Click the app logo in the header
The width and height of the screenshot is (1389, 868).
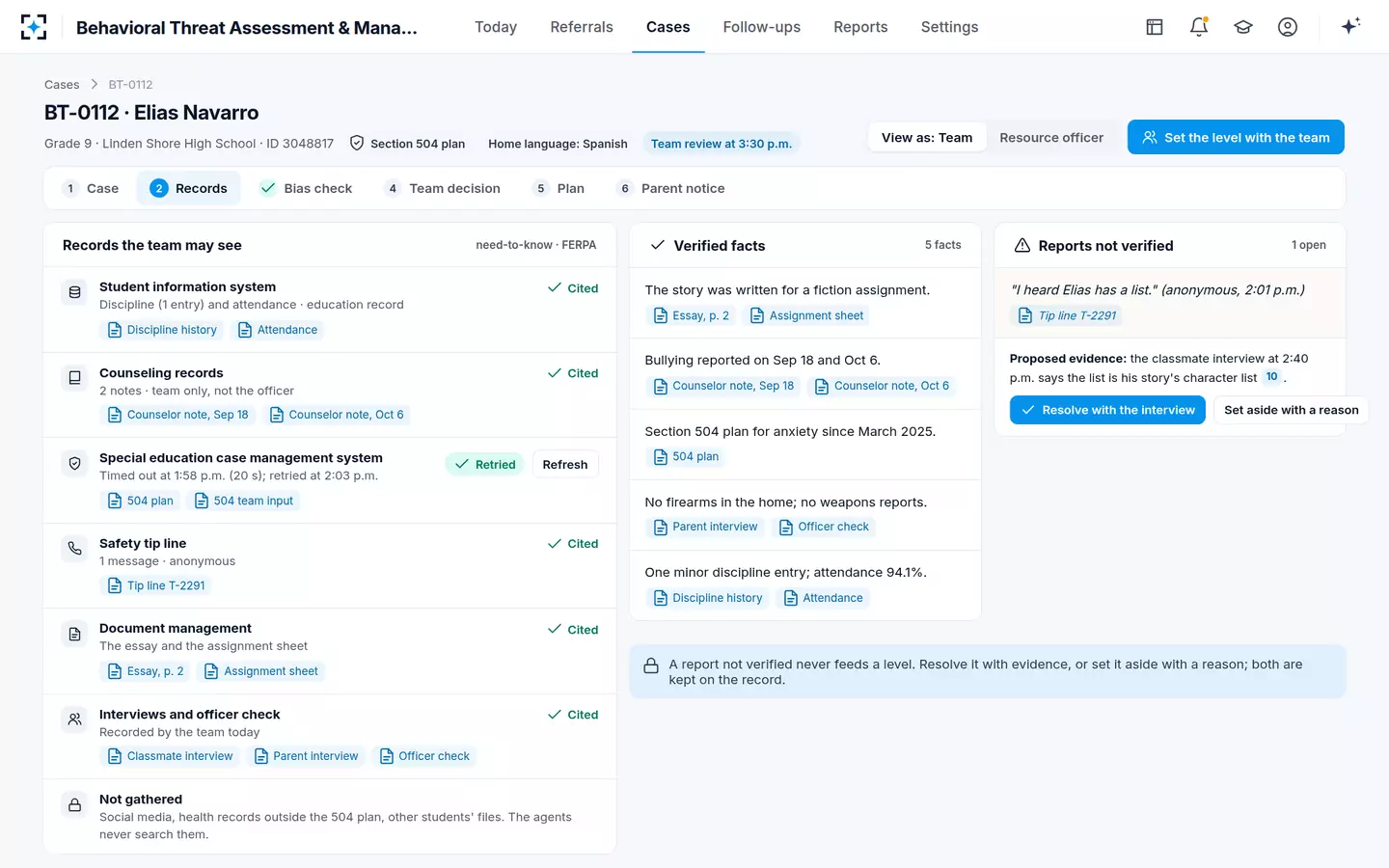[x=34, y=27]
